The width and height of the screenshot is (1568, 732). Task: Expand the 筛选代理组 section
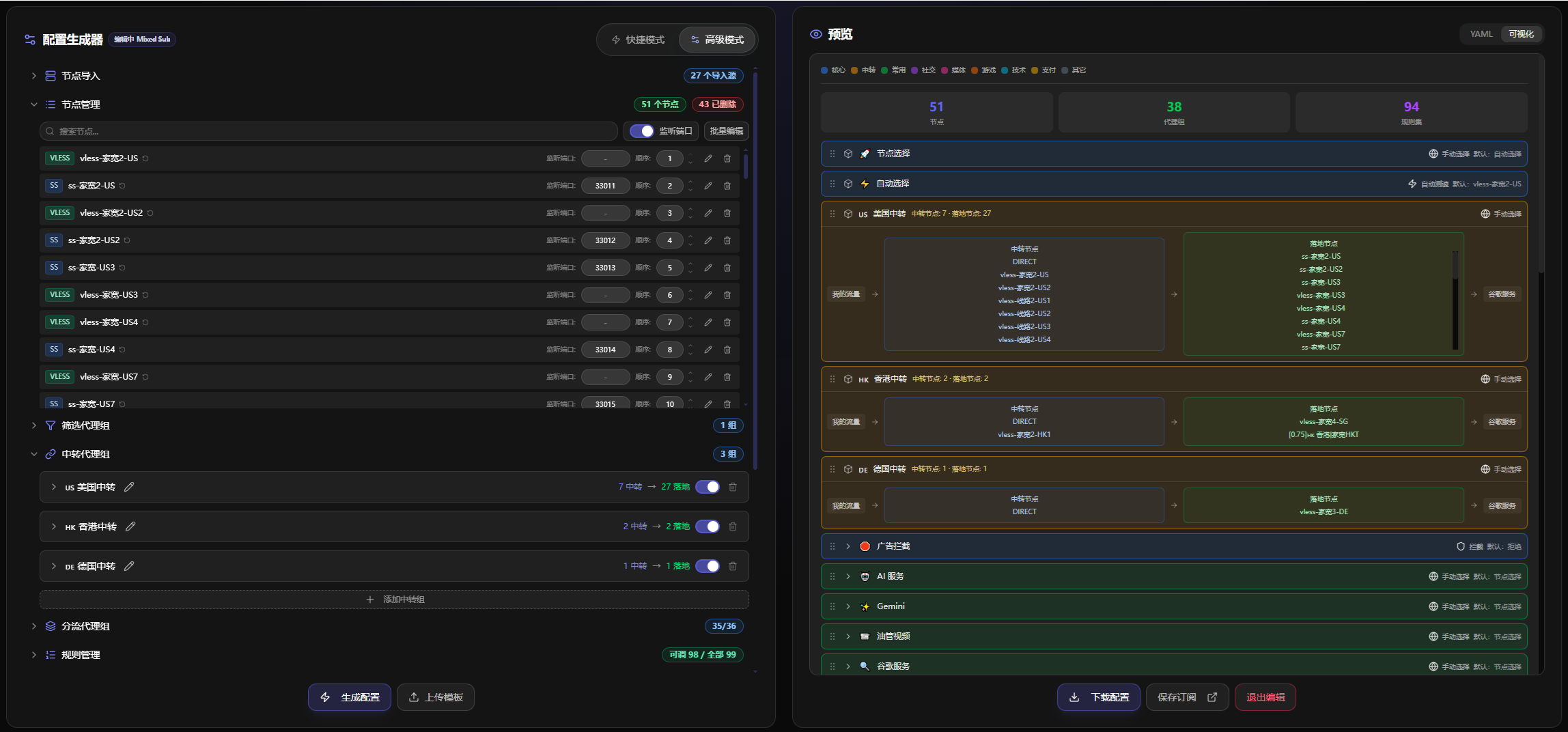click(33, 425)
